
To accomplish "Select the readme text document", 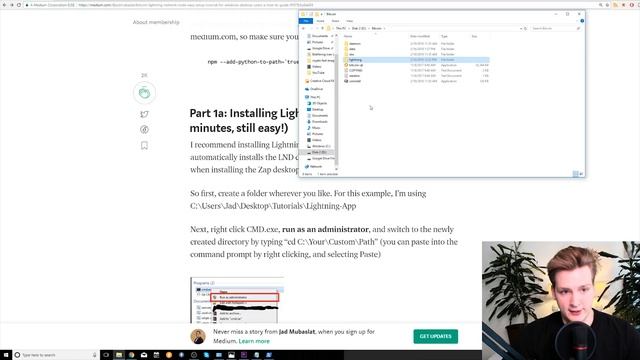I will pos(354,76).
